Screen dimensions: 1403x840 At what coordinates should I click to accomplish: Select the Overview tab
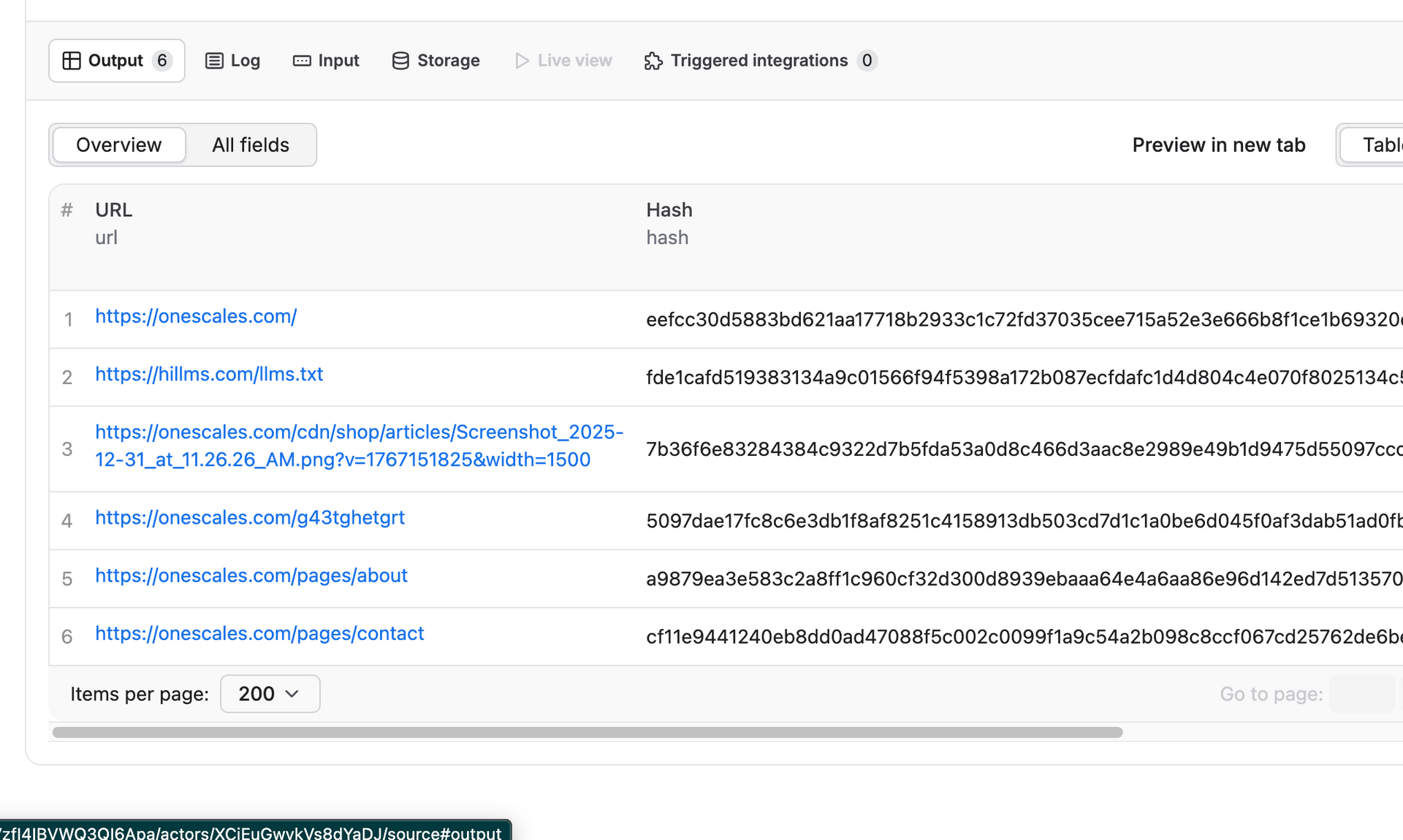[118, 145]
